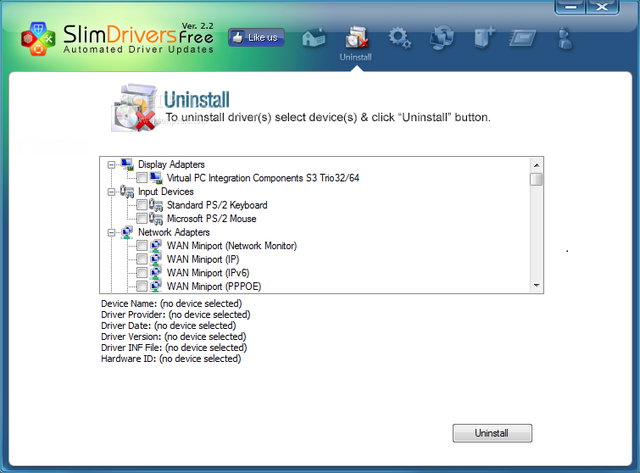Click the Driver Provider info line
Viewport: 640px width, 473px height.
176,315
